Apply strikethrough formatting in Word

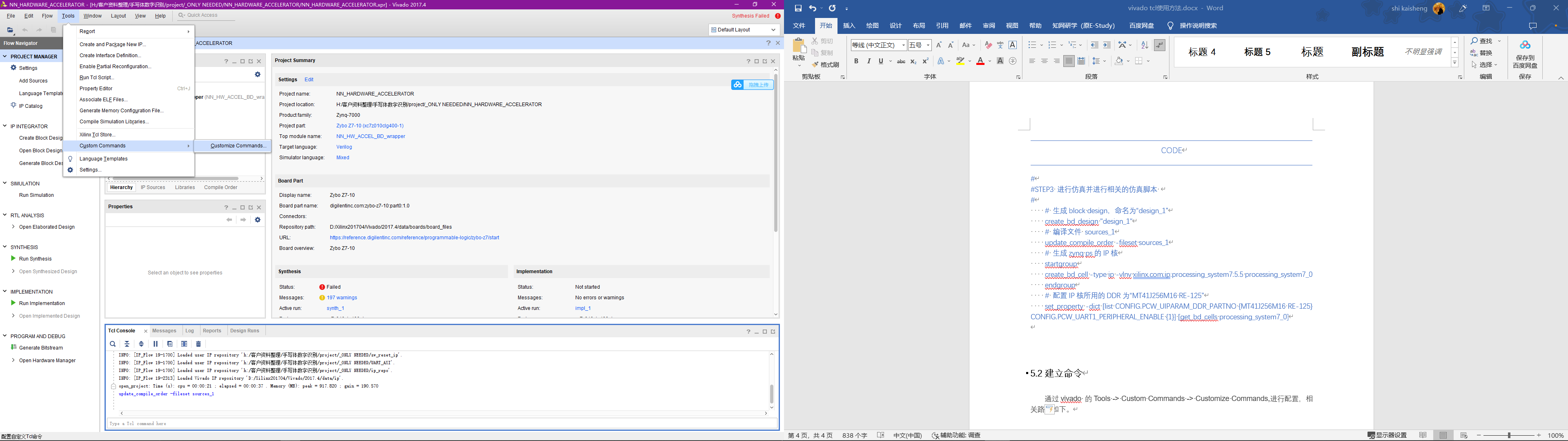point(901,62)
